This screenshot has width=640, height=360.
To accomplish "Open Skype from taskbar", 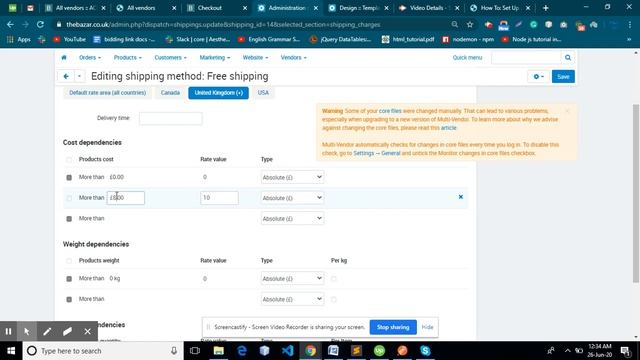I will pyautogui.click(x=425, y=351).
